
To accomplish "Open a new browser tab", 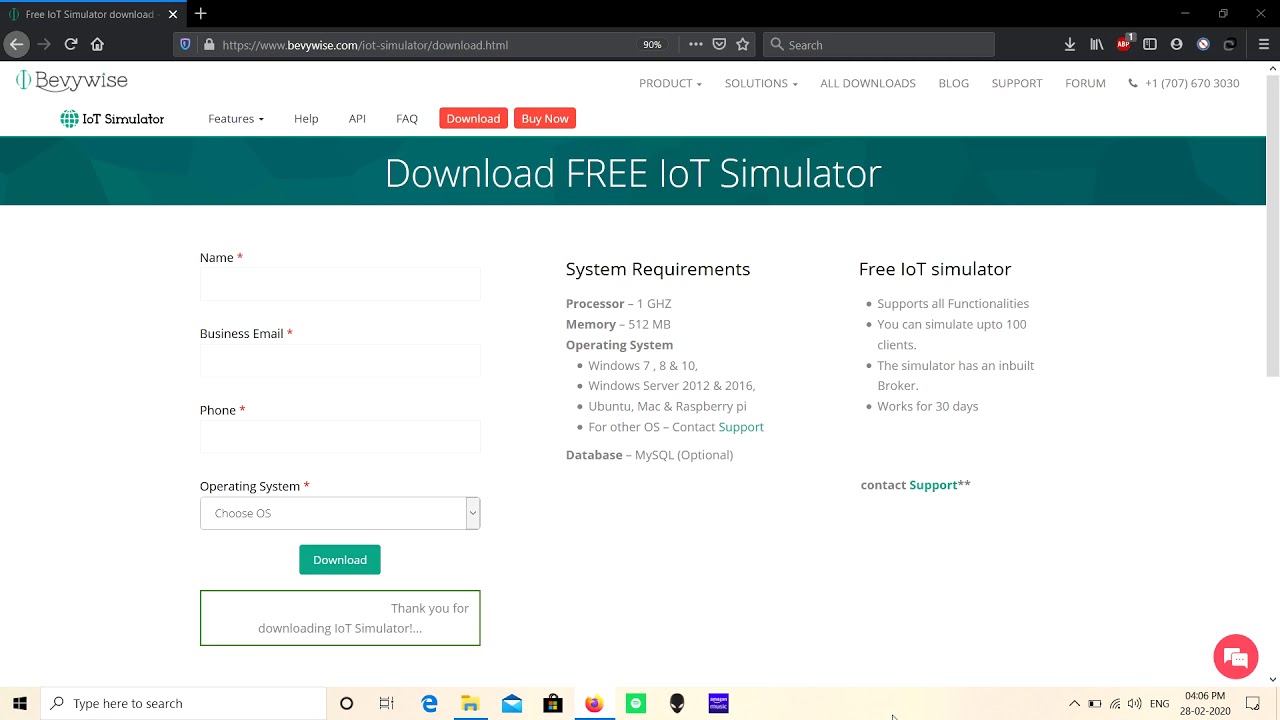I will pos(200,14).
